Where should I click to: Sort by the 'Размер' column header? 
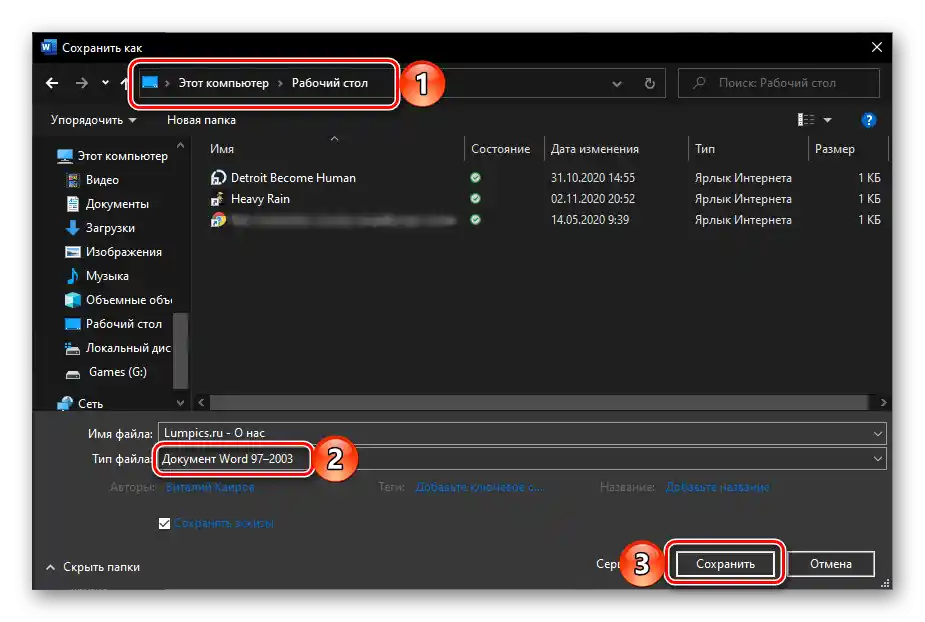(834, 149)
